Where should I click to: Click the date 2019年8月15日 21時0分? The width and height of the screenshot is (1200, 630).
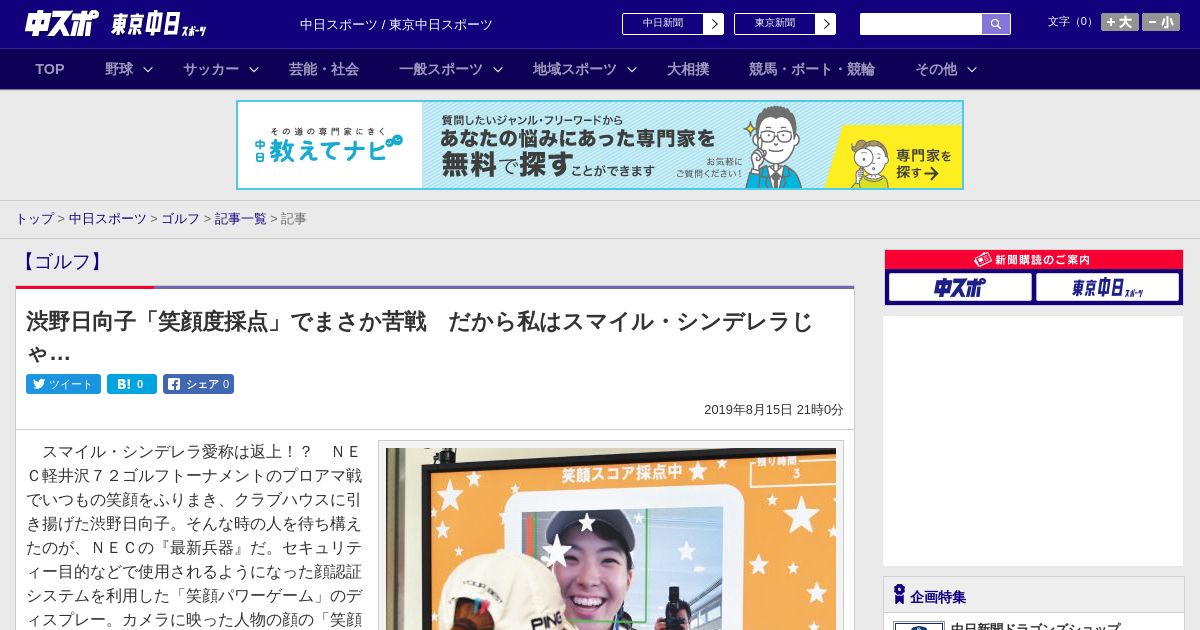click(774, 410)
